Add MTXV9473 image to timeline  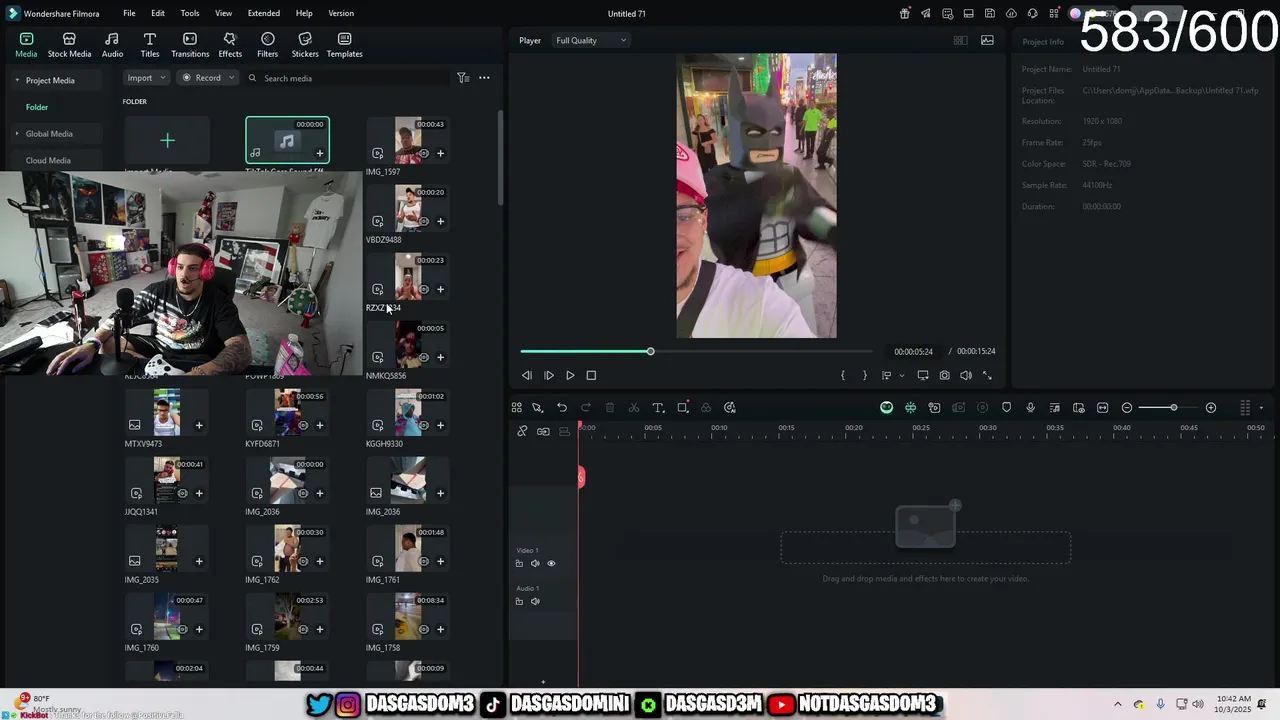(199, 425)
